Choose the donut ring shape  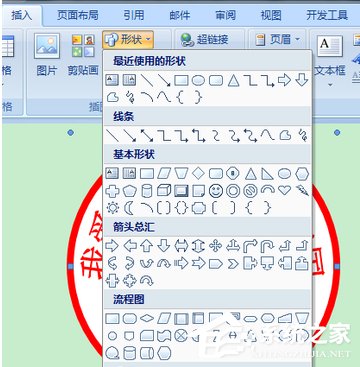[233, 191]
